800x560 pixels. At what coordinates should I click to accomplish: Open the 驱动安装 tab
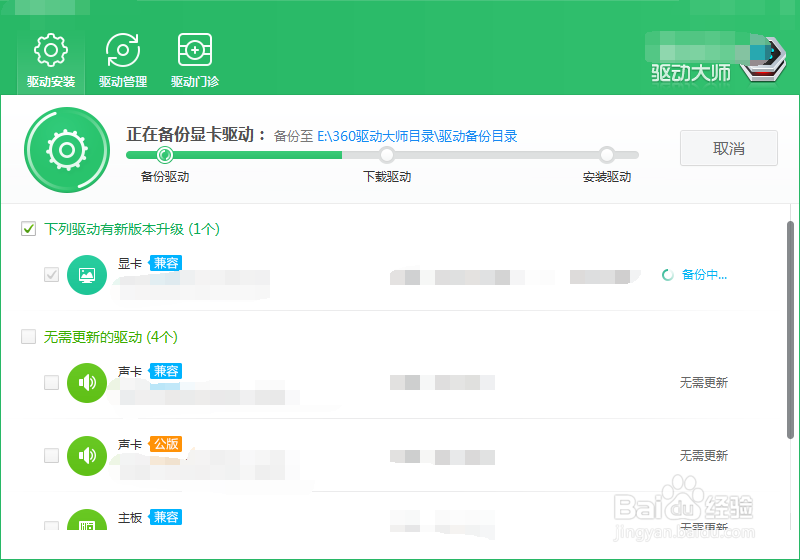tap(51, 61)
